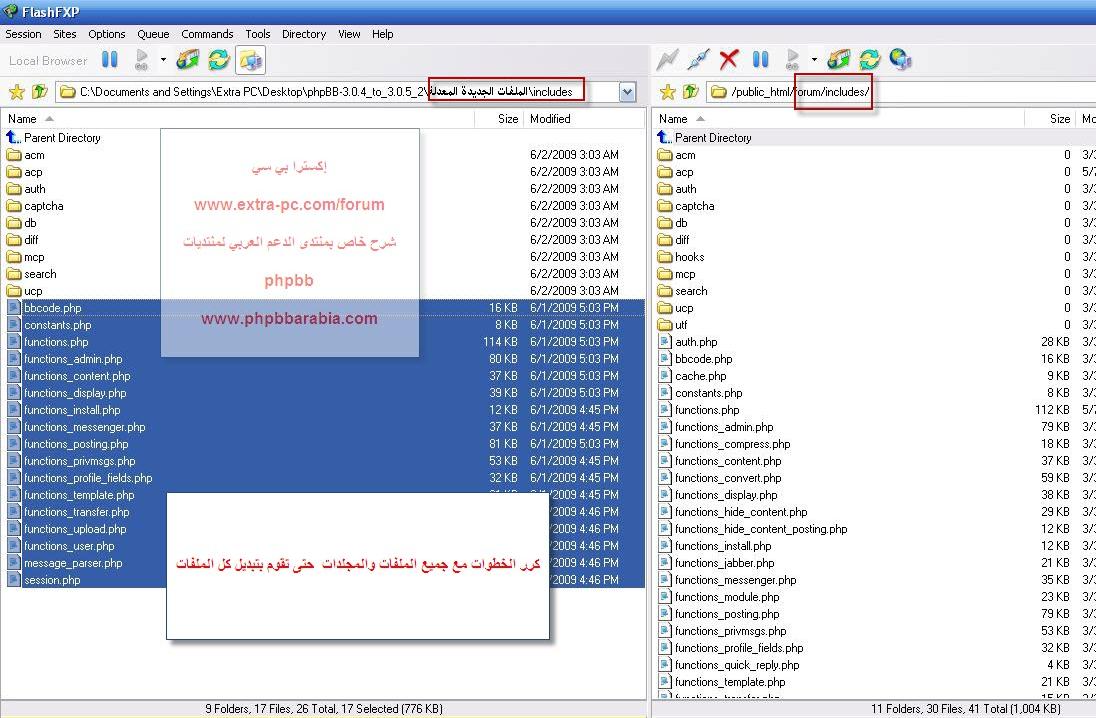Viewport: 1096px width, 718px height.
Task: Click the local mcp folder icon
Action: [x=14, y=257]
